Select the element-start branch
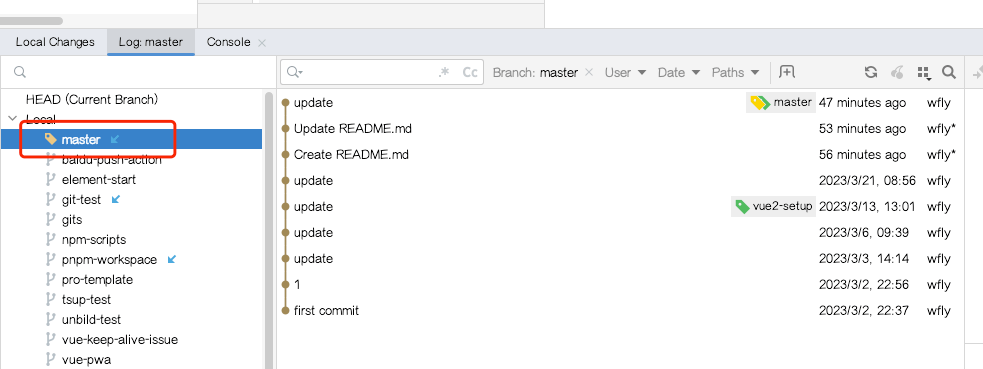The image size is (983, 369). (x=98, y=179)
